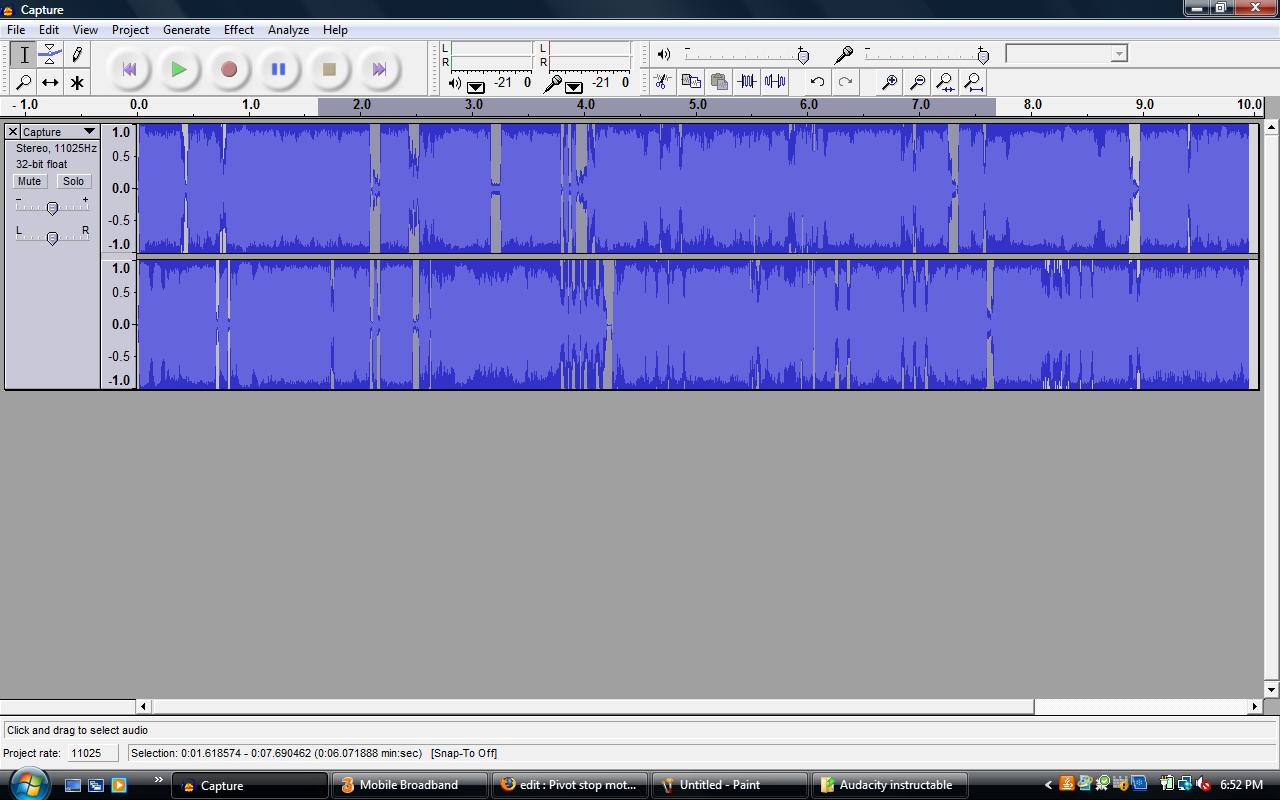
Task: Click the Snap-To Off status text
Action: (x=463, y=753)
